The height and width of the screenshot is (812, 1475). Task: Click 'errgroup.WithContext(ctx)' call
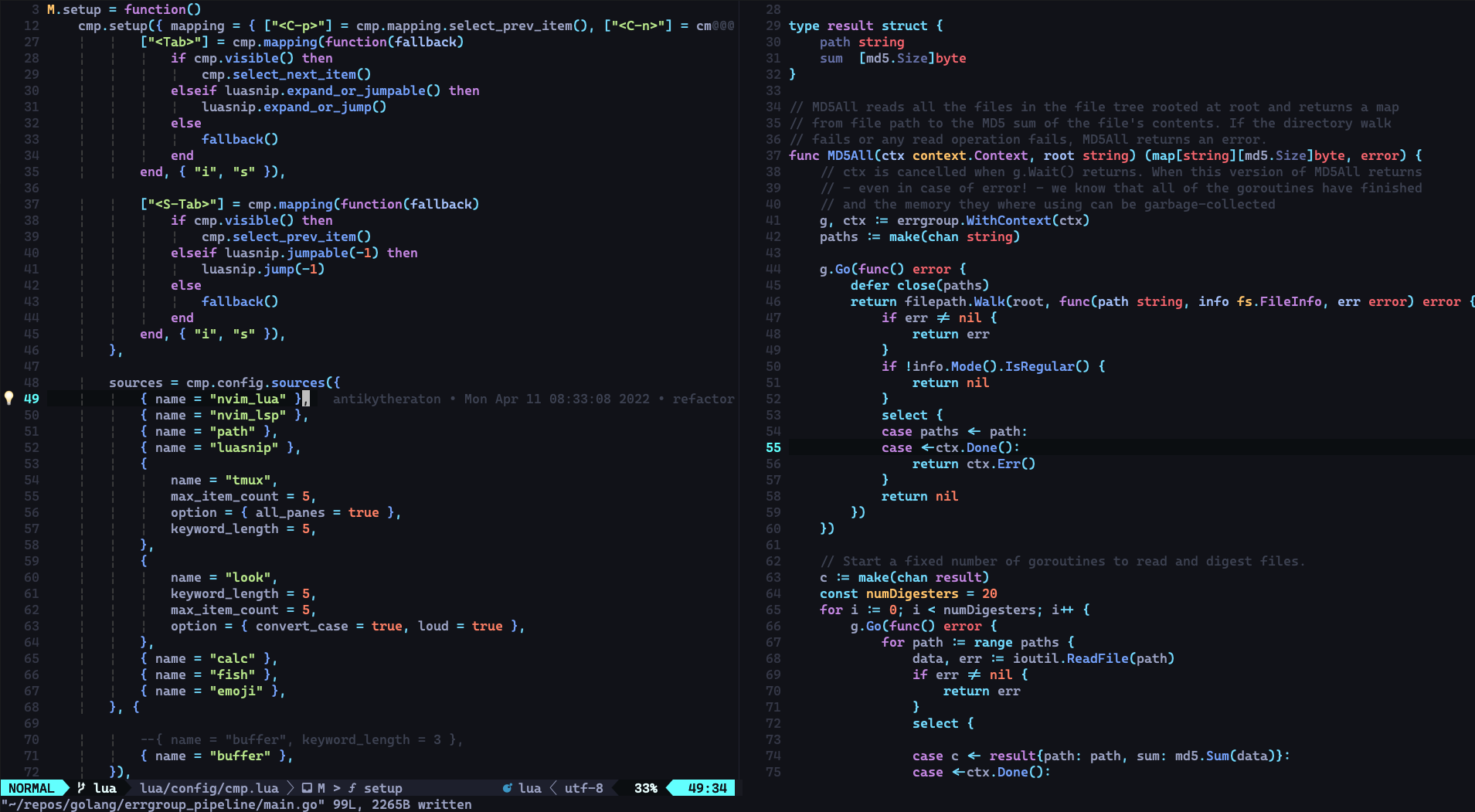[x=994, y=220]
